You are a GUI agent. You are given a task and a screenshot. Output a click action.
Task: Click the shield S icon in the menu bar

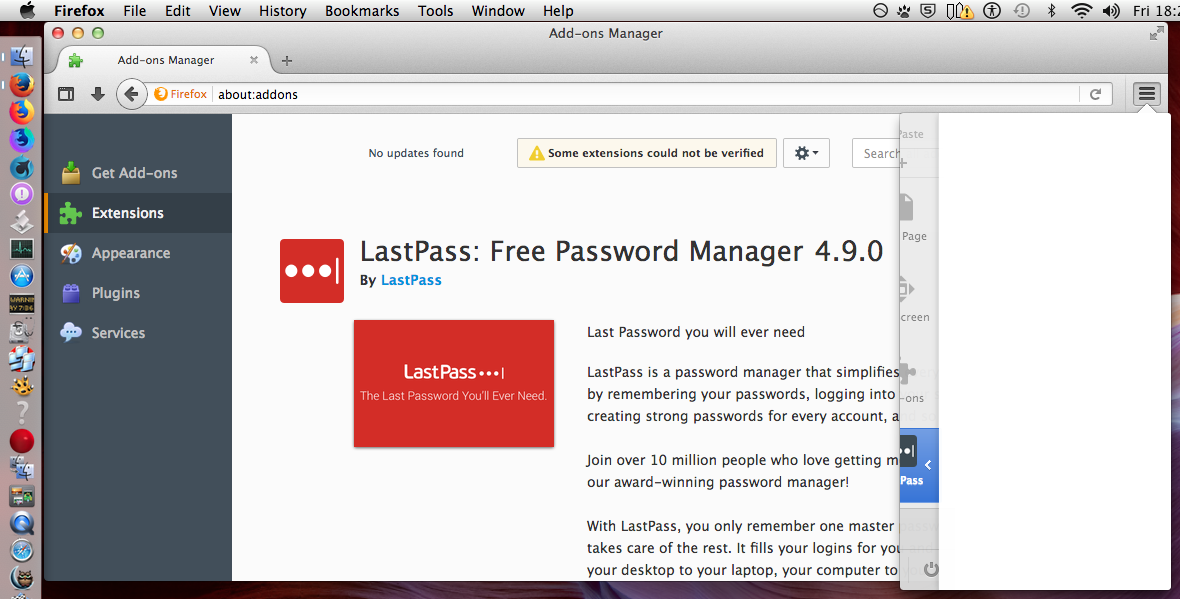click(x=929, y=11)
